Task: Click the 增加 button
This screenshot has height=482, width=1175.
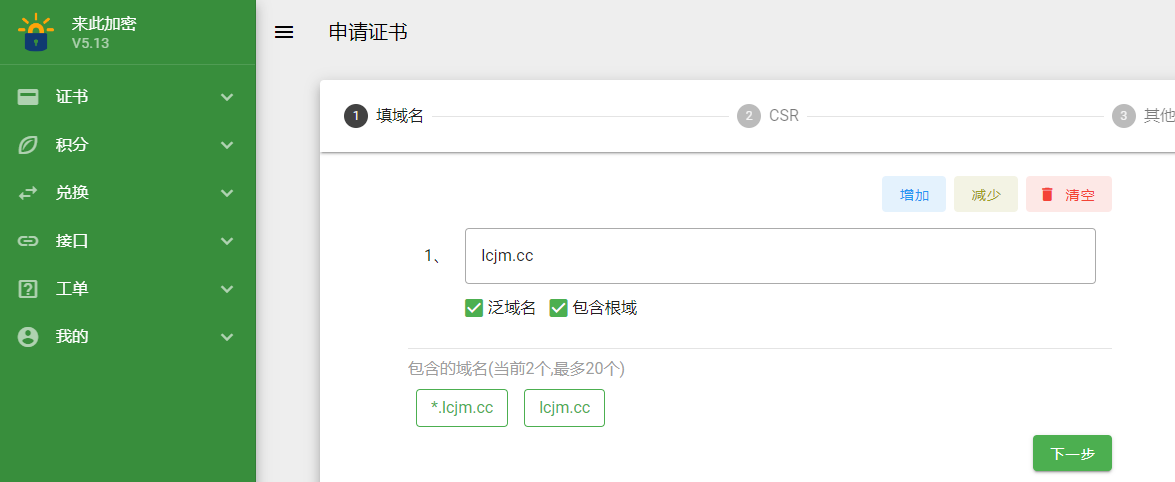Action: [913, 194]
